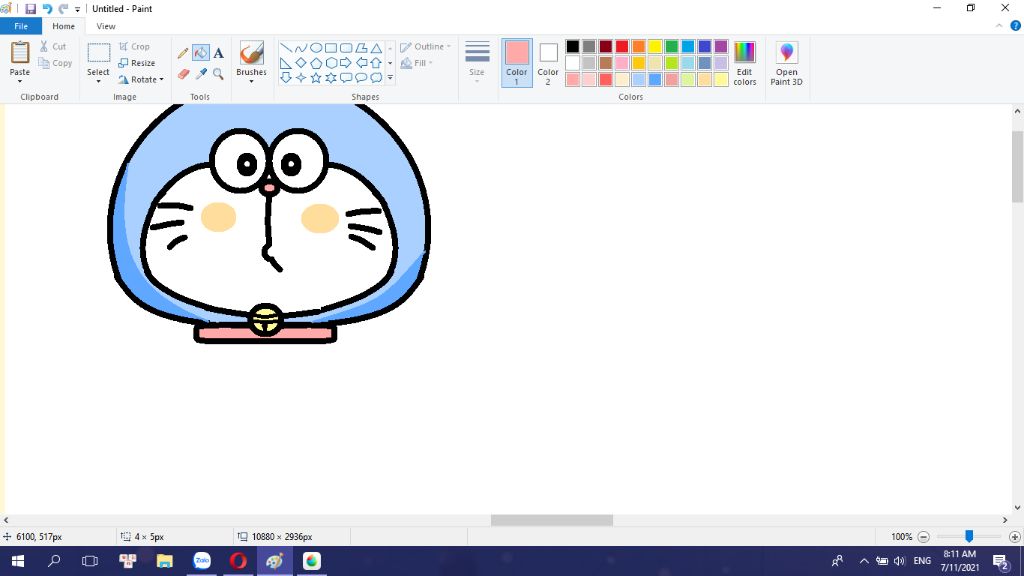The image size is (1024, 576).
Task: Click the Paste clipboard icon
Action: 20,52
